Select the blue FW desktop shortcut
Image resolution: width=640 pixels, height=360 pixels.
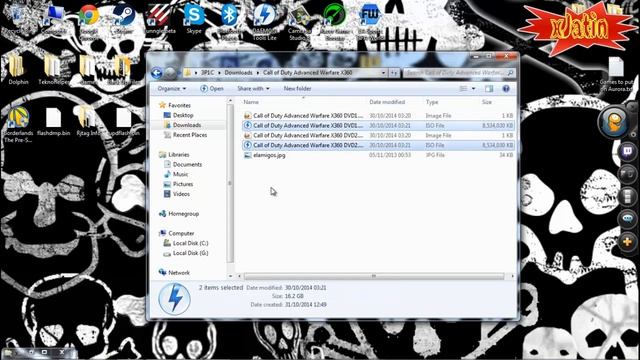tap(369, 20)
